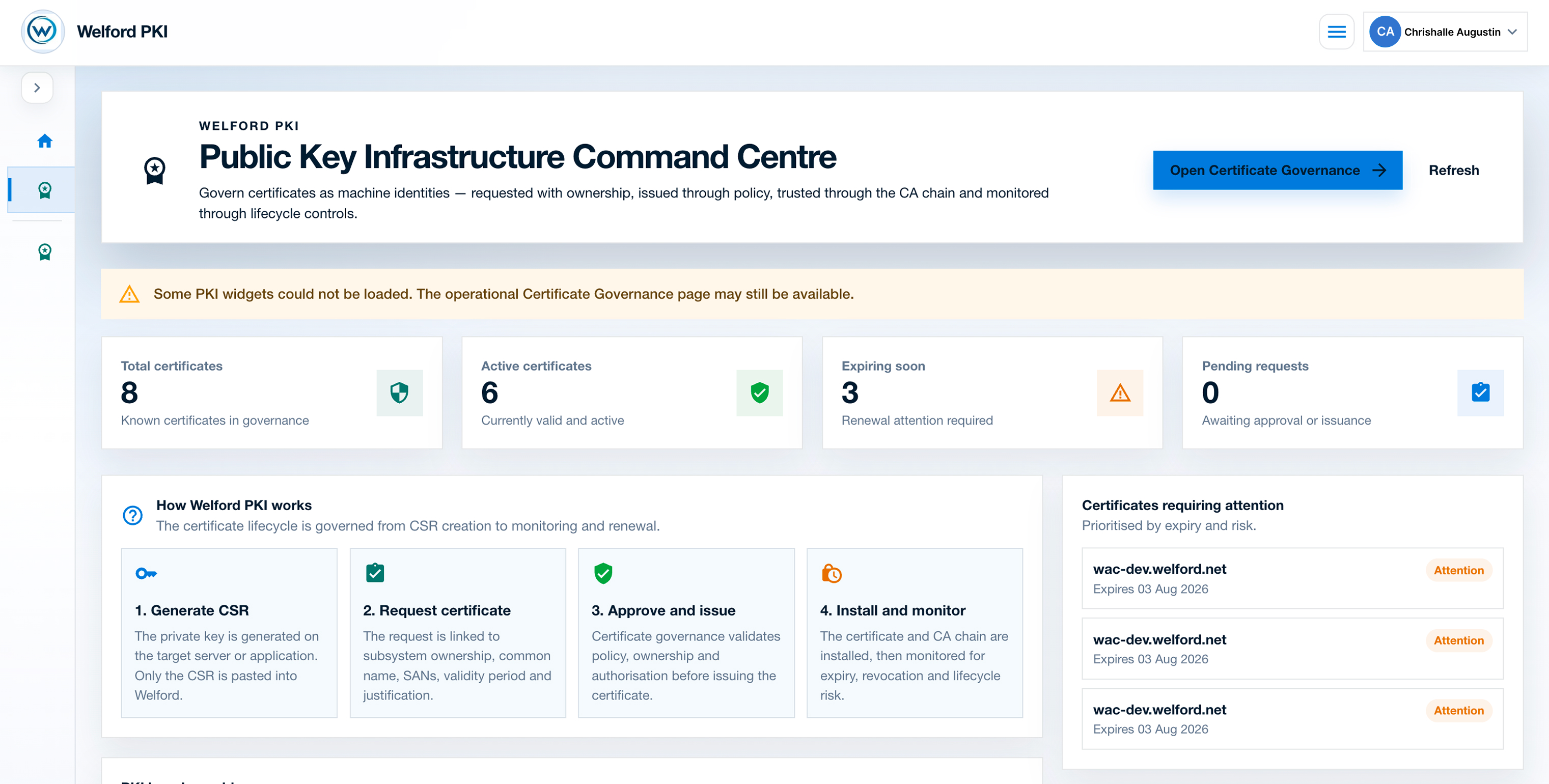Click the Total certificates shield icon
Screen dimensions: 1549x784
tap(399, 393)
